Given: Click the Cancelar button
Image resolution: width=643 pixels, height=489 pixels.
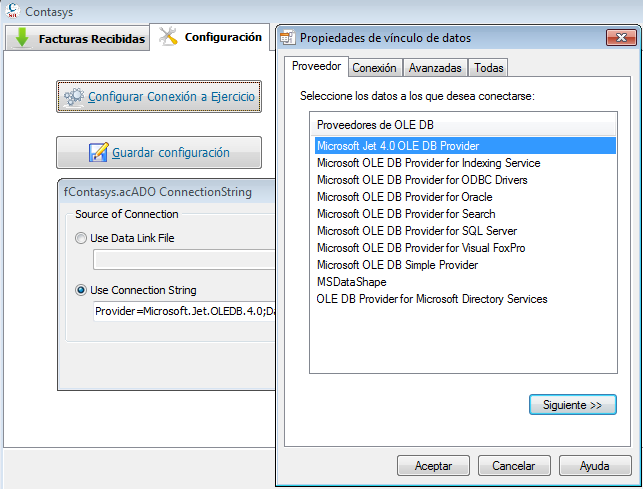Looking at the screenshot, I should coord(514,466).
